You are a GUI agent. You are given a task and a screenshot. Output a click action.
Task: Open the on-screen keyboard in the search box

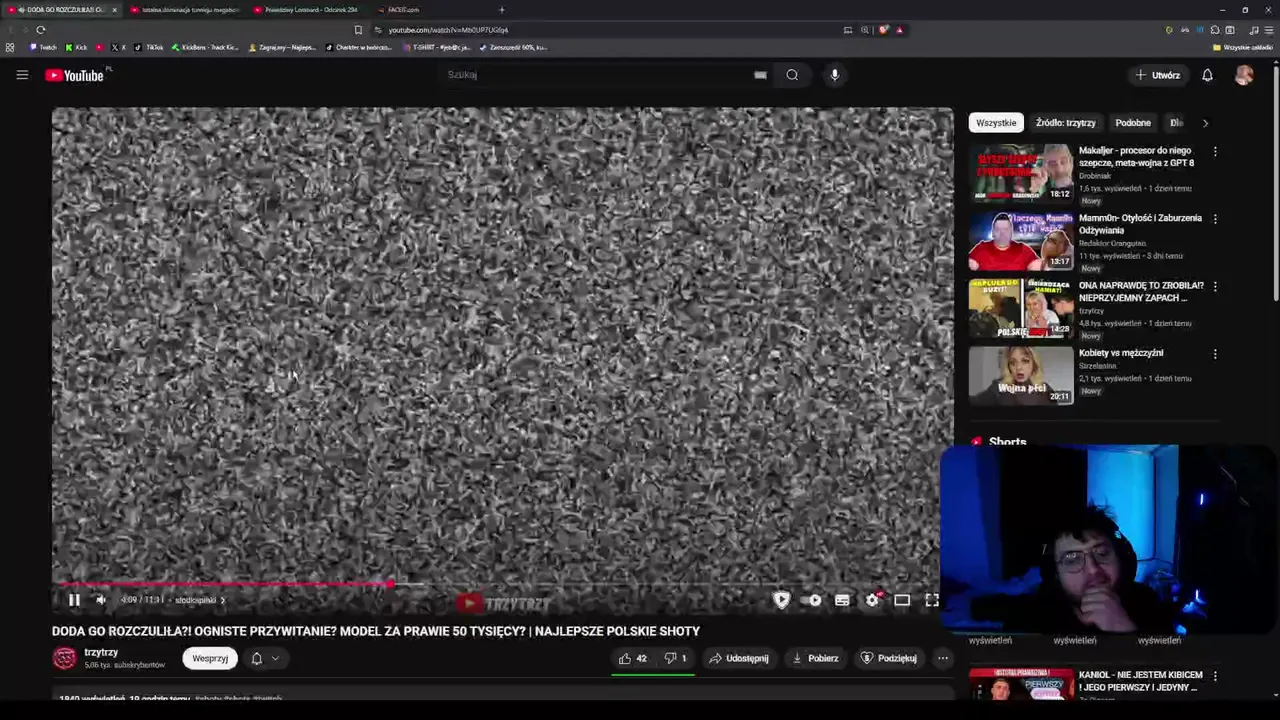click(760, 75)
